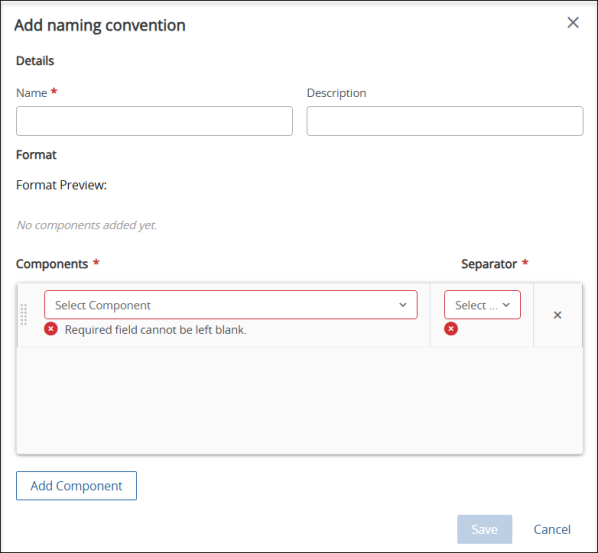Viewport: 598px width, 553px height.
Task: Remove the component row with X icon
Action: pyautogui.click(x=558, y=315)
